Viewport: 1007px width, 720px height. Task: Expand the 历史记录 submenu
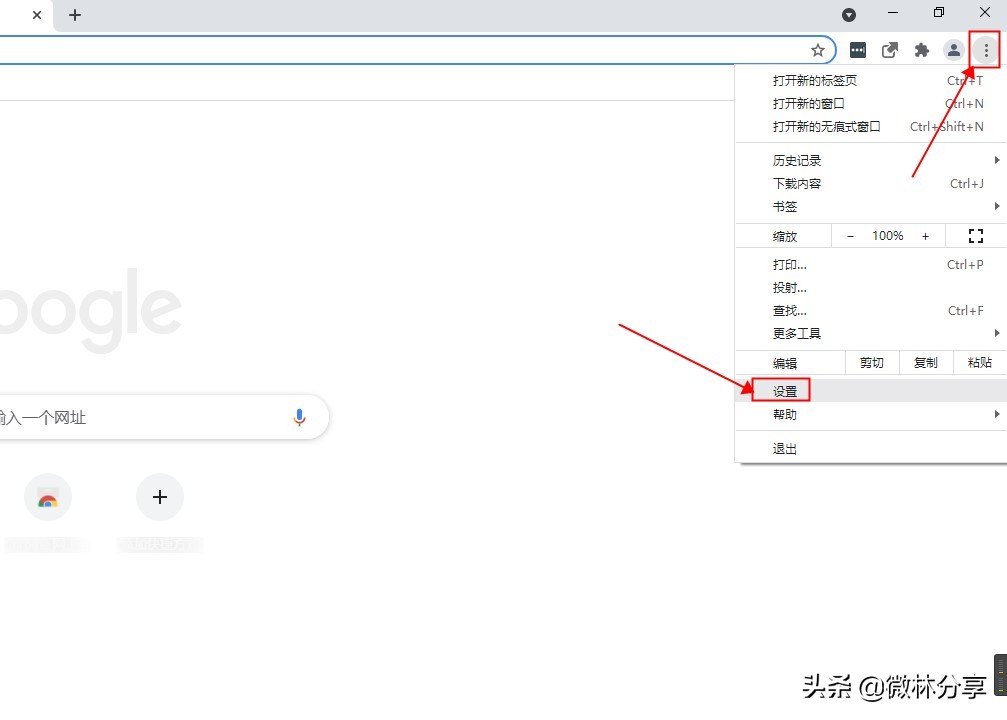(798, 159)
